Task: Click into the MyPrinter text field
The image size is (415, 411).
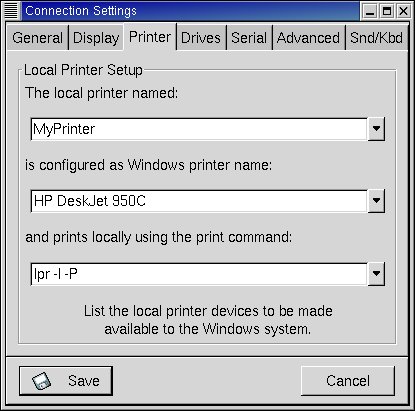Action: pos(199,129)
